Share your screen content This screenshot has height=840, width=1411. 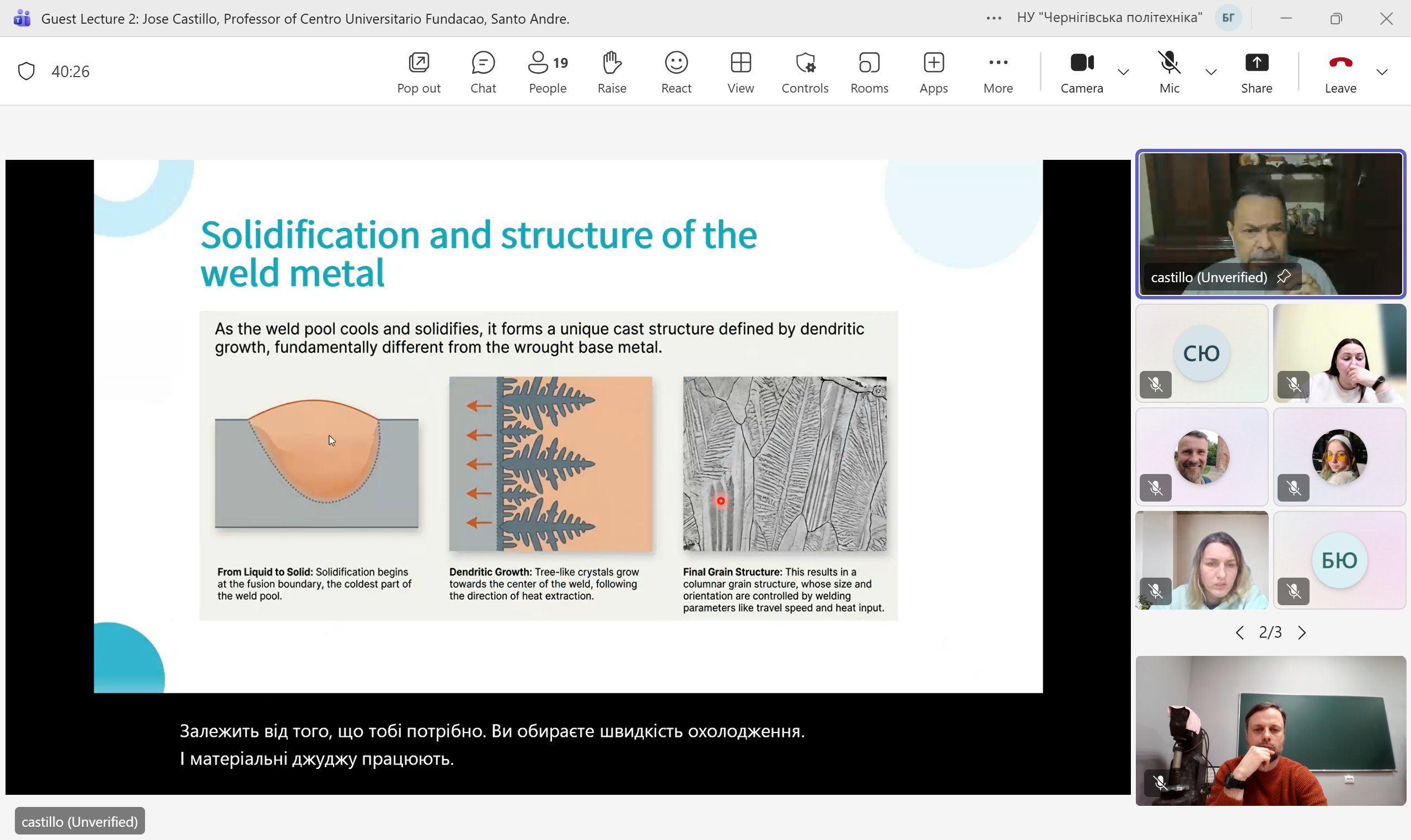coord(1257,72)
